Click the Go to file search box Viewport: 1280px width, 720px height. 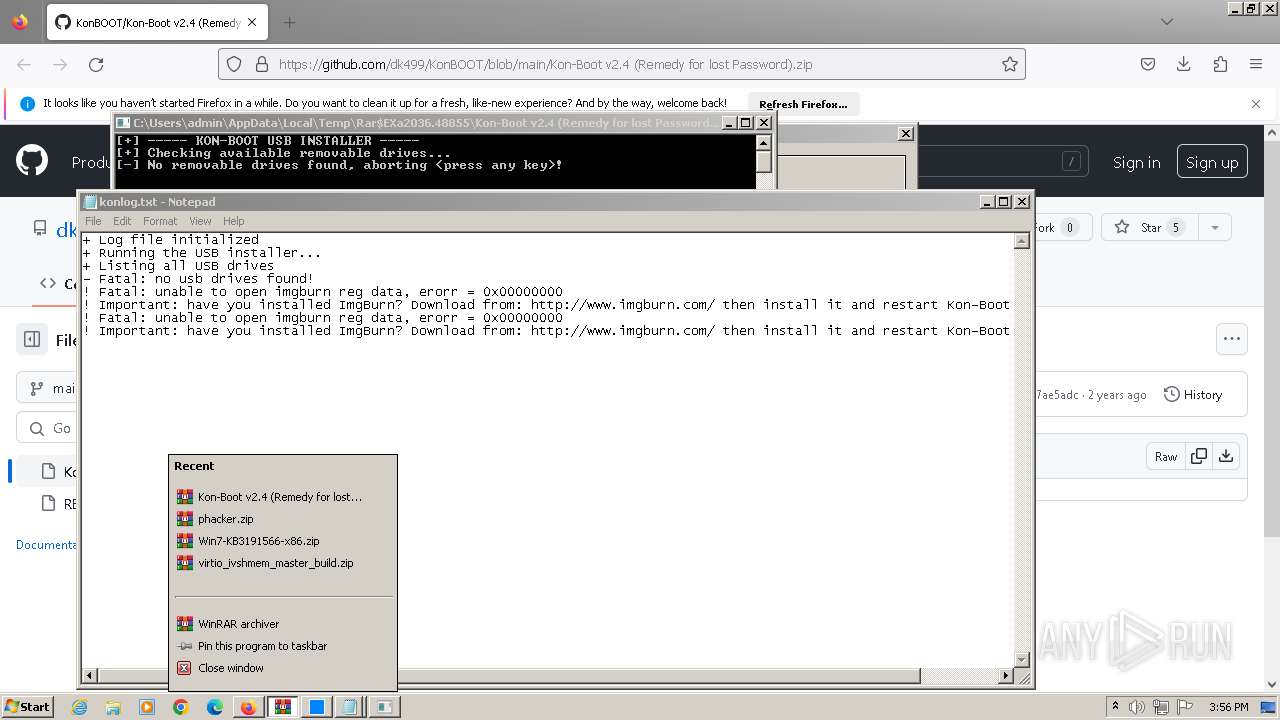click(x=48, y=428)
